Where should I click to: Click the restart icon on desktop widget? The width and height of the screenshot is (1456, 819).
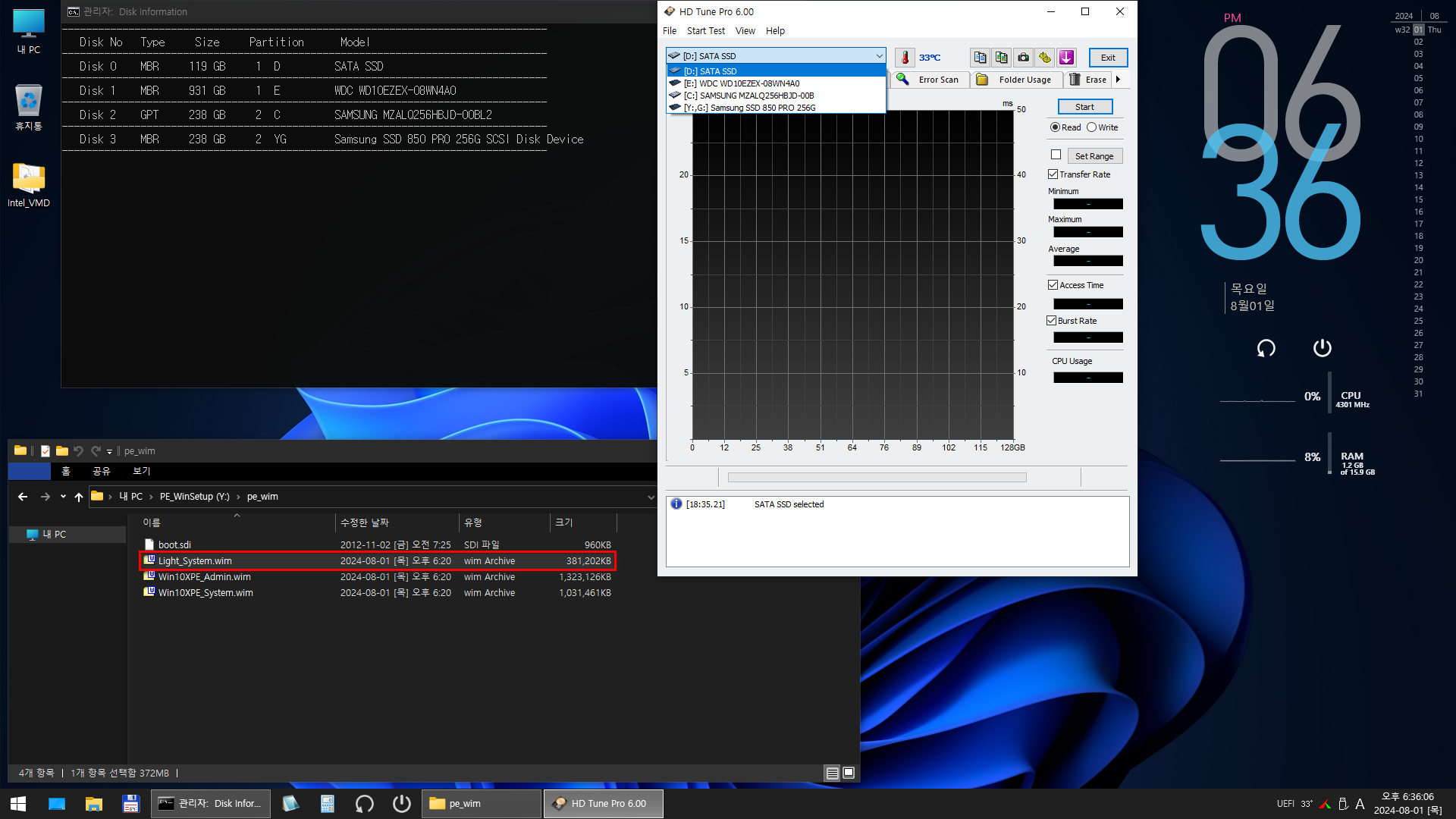click(x=1266, y=348)
